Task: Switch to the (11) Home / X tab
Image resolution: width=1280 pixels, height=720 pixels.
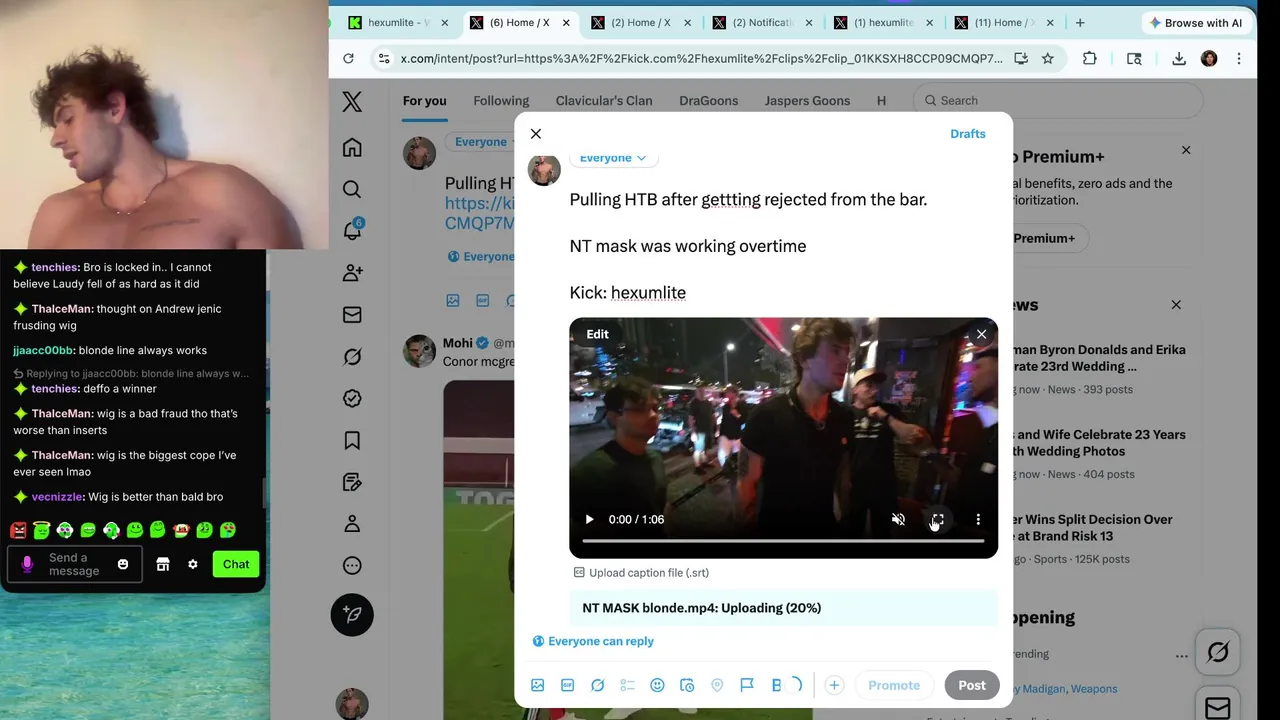Action: [1005, 22]
